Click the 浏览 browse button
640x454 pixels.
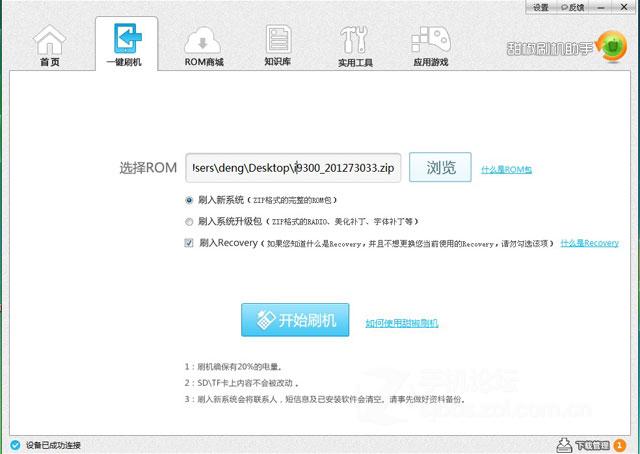pyautogui.click(x=440, y=167)
